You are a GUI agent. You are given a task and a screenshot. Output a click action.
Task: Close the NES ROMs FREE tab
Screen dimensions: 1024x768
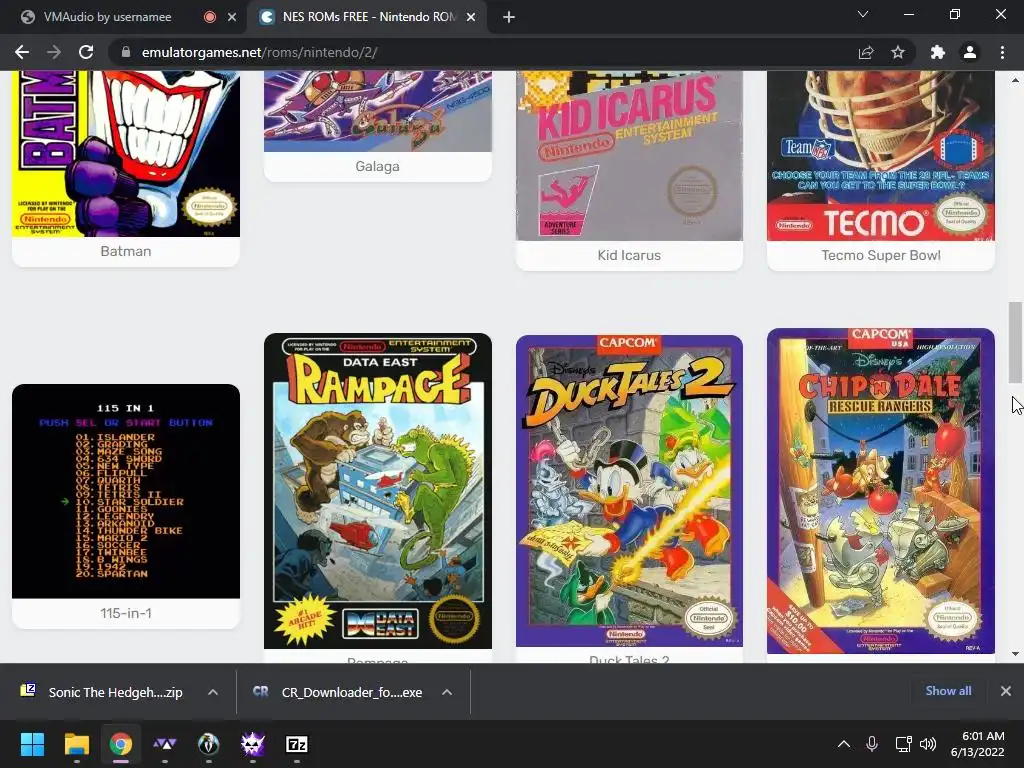(471, 17)
